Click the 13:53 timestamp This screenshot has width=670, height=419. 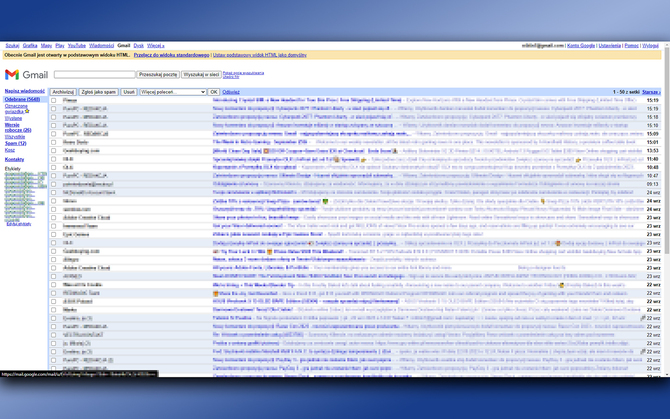pos(652,150)
